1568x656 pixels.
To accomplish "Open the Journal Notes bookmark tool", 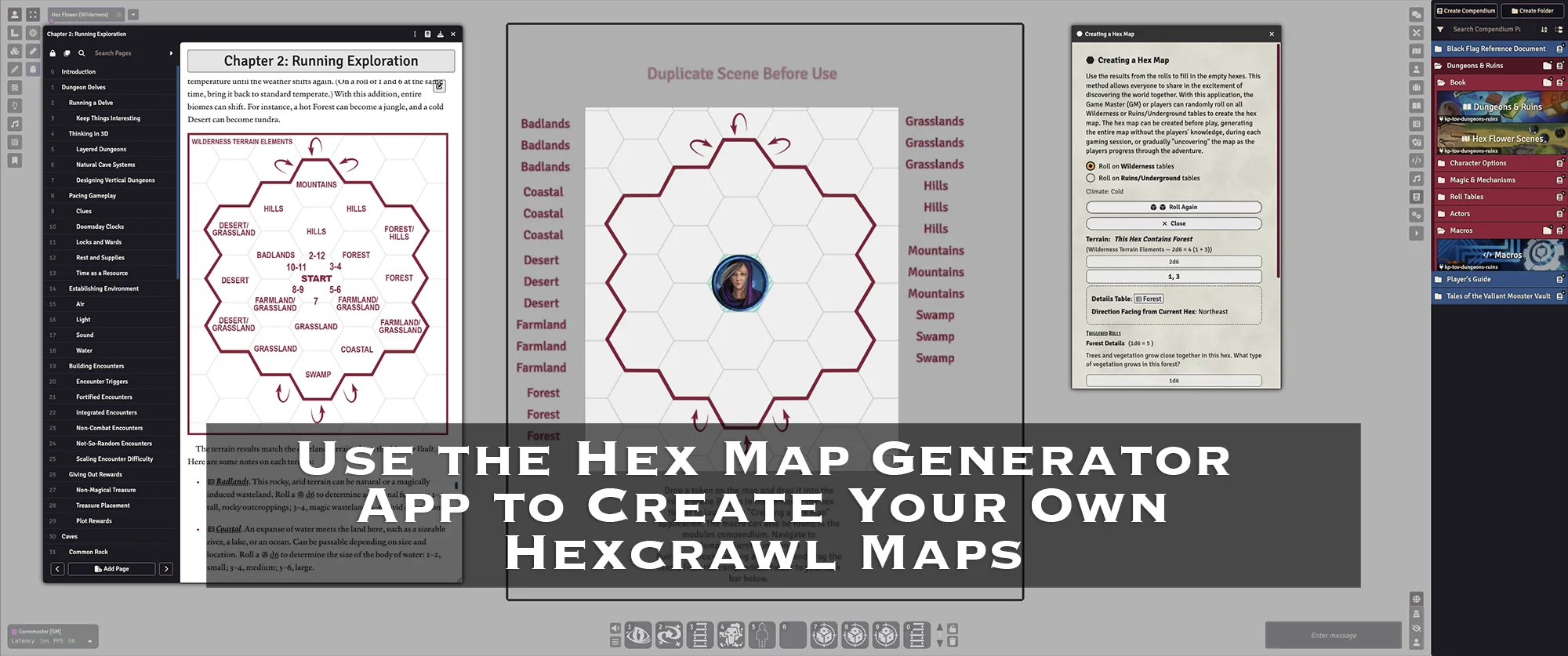I will tap(14, 161).
